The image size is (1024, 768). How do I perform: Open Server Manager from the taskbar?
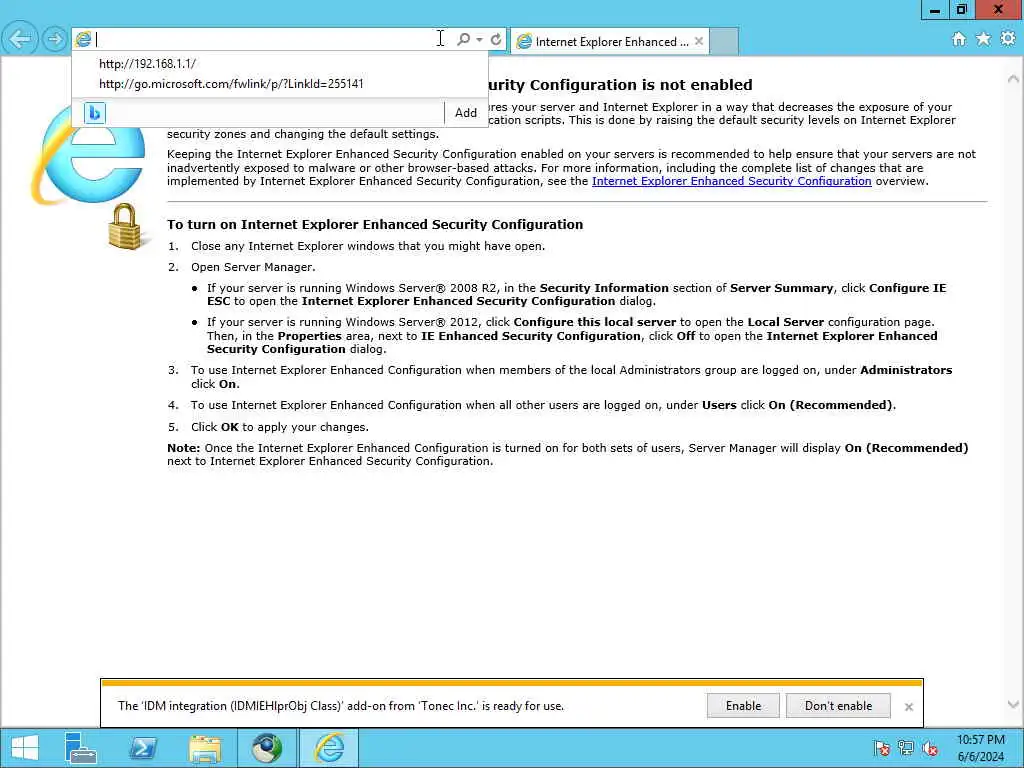(x=81, y=748)
